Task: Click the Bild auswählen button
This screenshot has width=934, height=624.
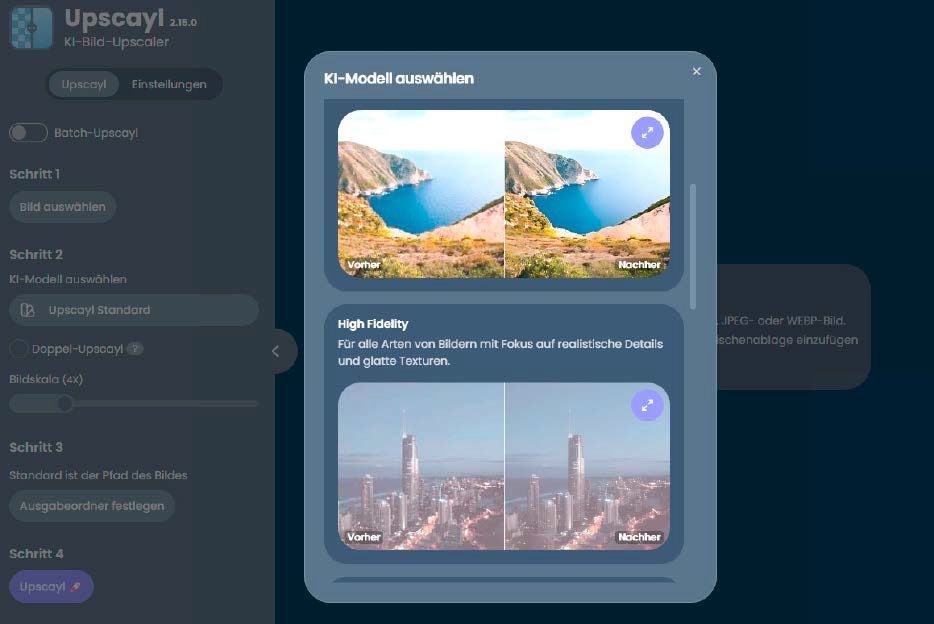Action: click(x=63, y=207)
